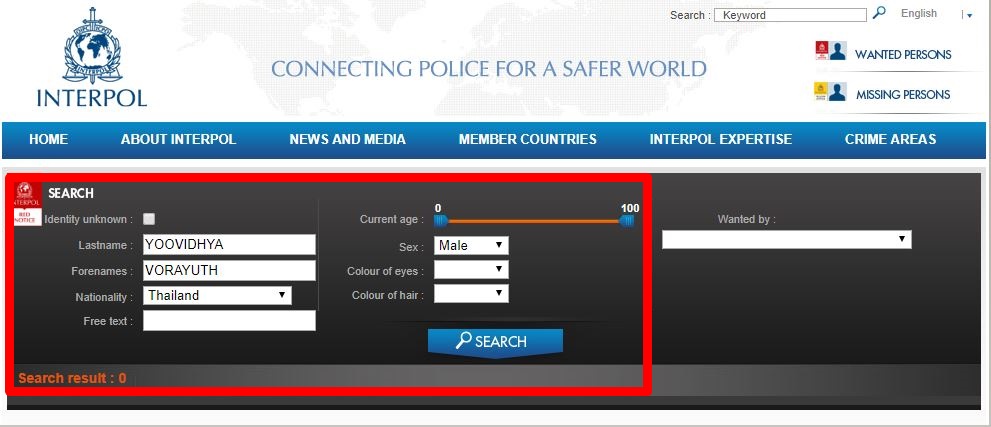Open the Wanted by dropdown
The height and width of the screenshot is (427, 991).
[x=787, y=239]
